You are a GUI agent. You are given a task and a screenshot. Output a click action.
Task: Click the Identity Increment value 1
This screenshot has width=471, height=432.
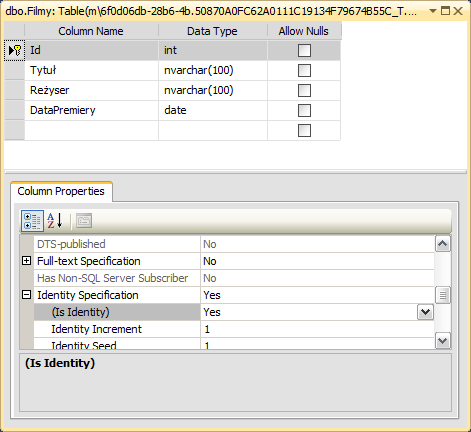coord(317,329)
